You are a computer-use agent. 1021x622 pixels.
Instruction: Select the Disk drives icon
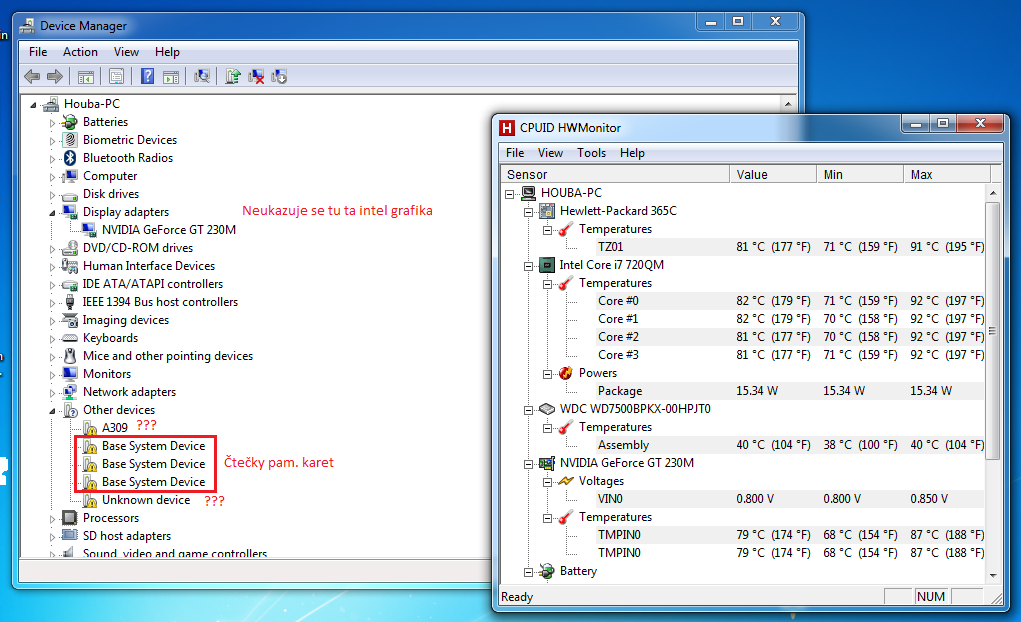(70, 195)
